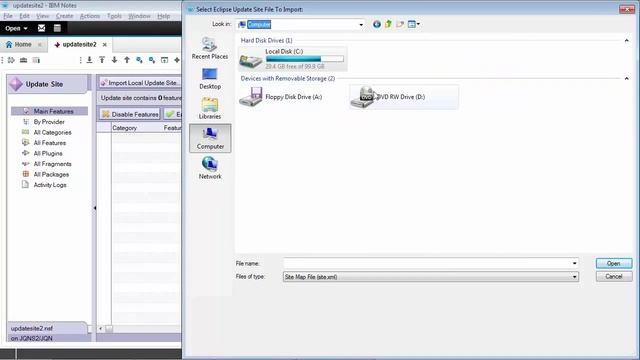
Task: Select All Fragments view
Action: (52, 164)
